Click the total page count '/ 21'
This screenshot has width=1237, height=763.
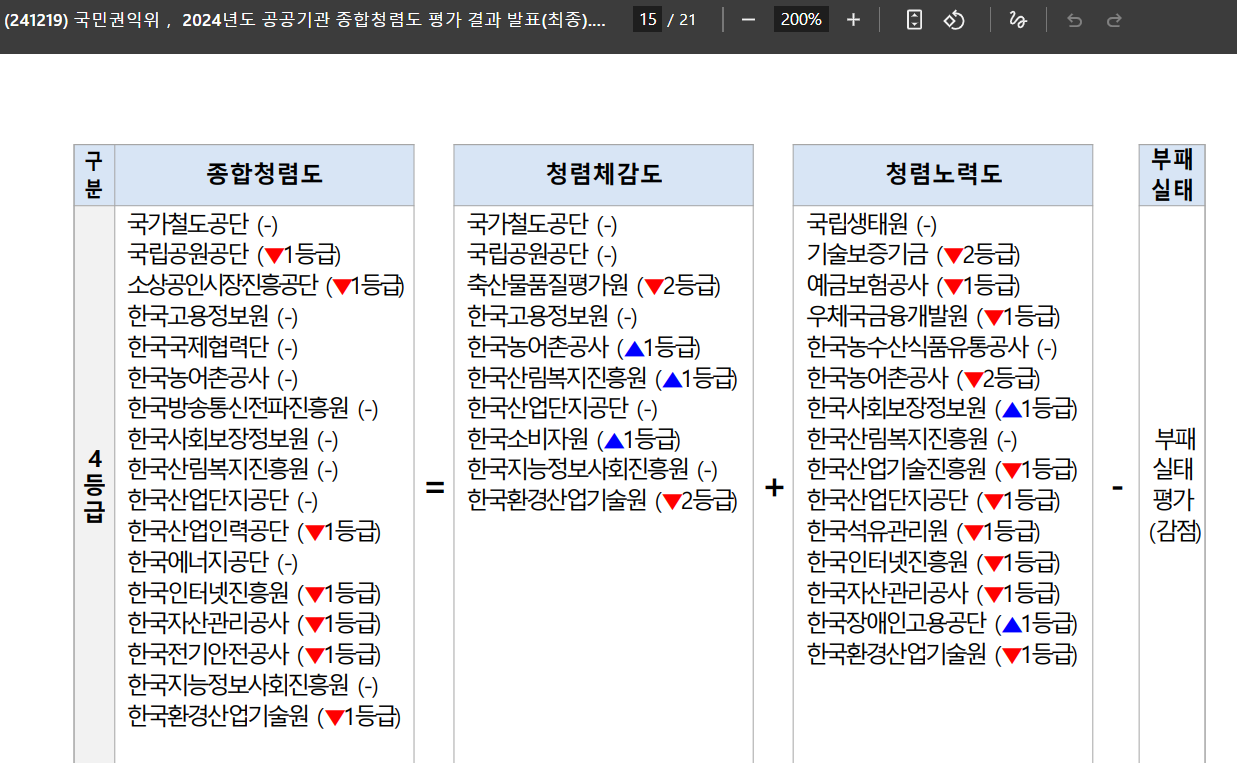682,20
